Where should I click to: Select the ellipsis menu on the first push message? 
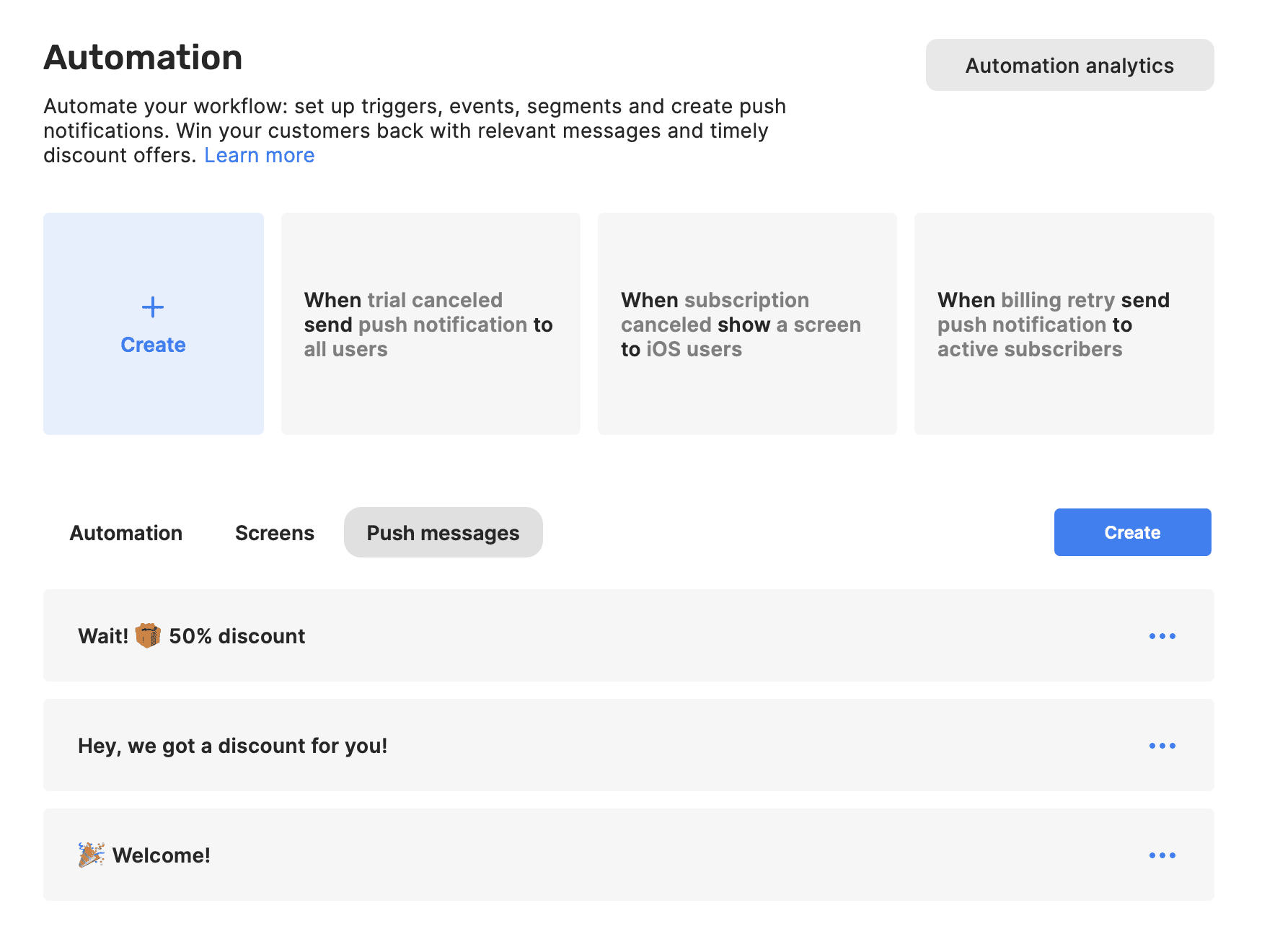(1162, 635)
